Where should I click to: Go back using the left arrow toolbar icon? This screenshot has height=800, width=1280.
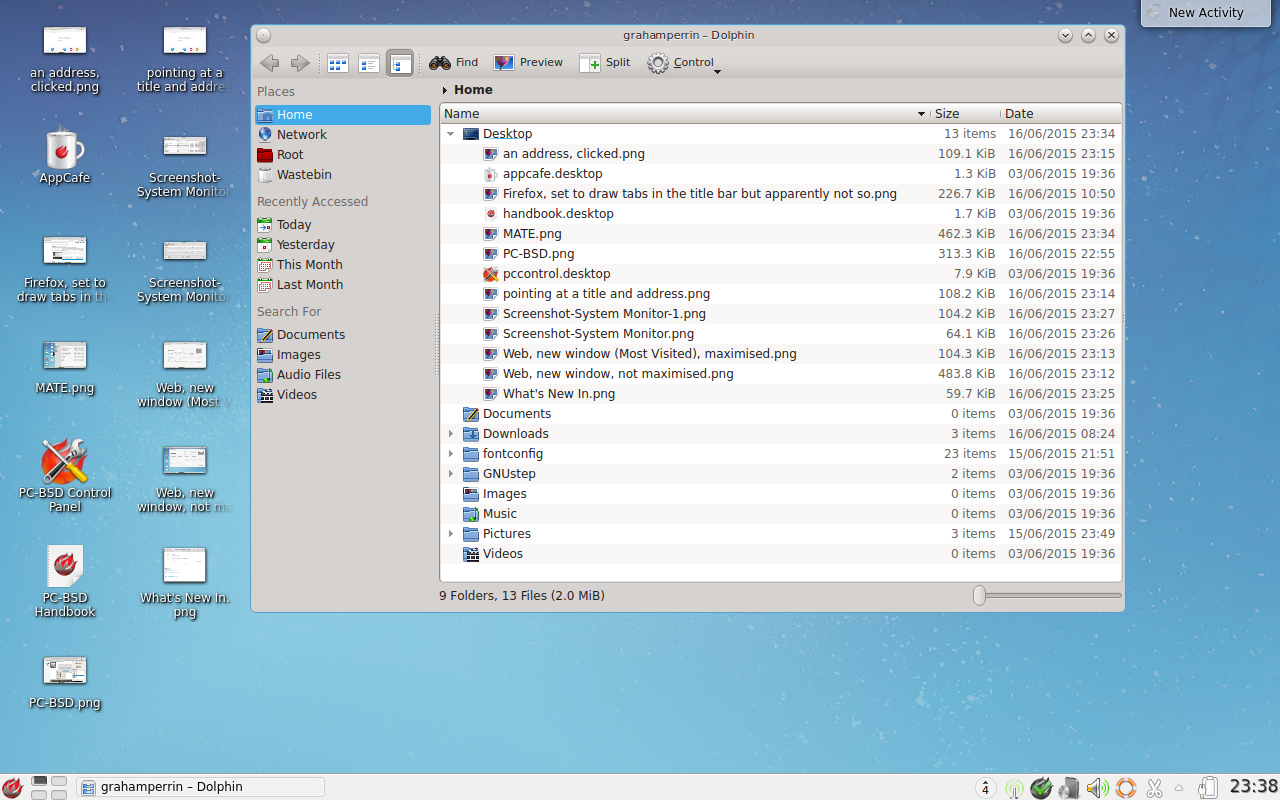(269, 63)
